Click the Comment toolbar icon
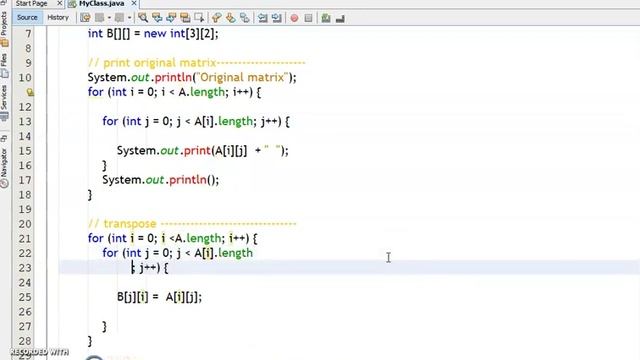This screenshot has width=640, height=360. (x=326, y=18)
